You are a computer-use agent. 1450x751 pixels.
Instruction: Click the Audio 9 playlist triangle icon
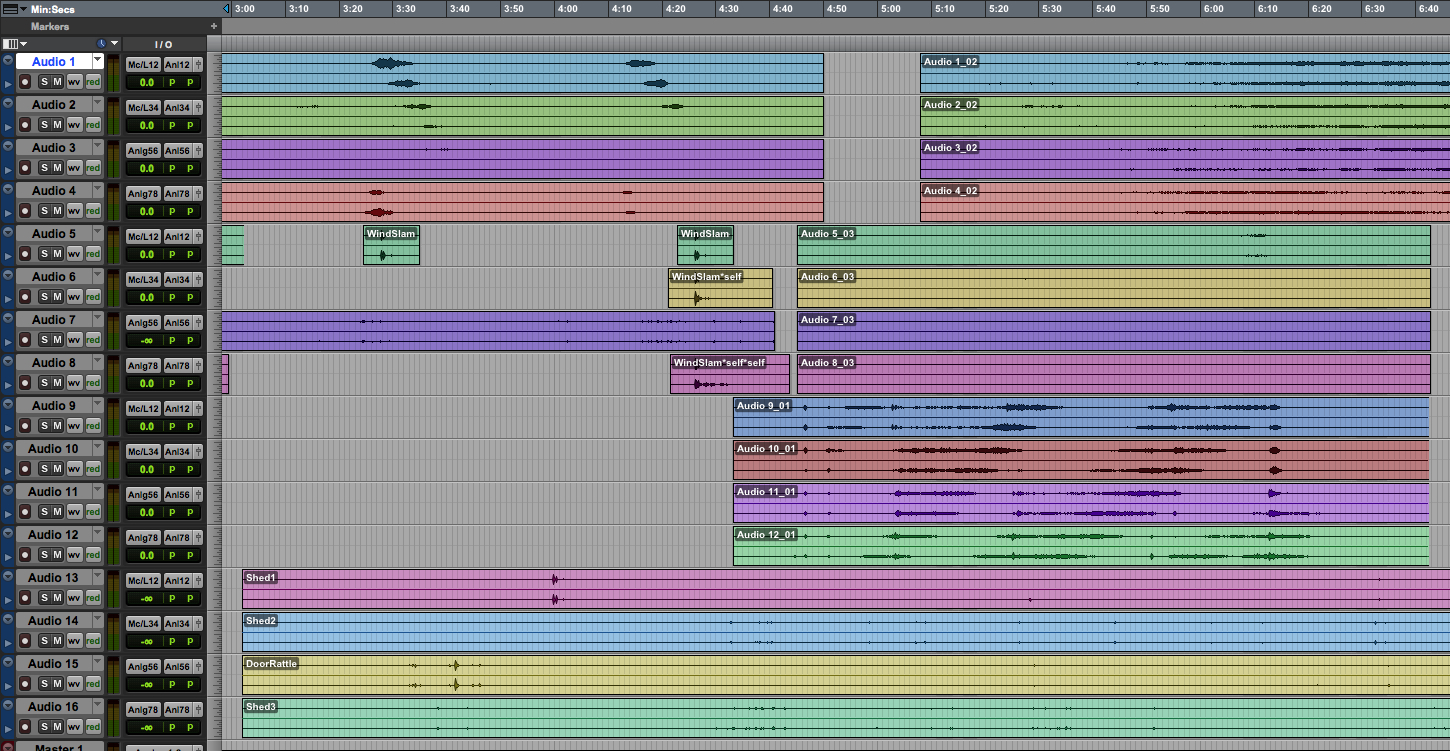pyautogui.click(x=9, y=426)
